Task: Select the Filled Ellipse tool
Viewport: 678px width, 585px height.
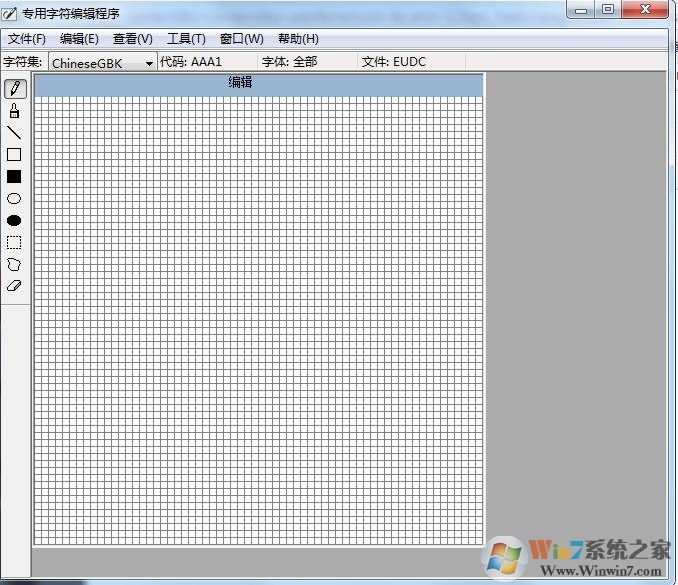Action: (14, 221)
